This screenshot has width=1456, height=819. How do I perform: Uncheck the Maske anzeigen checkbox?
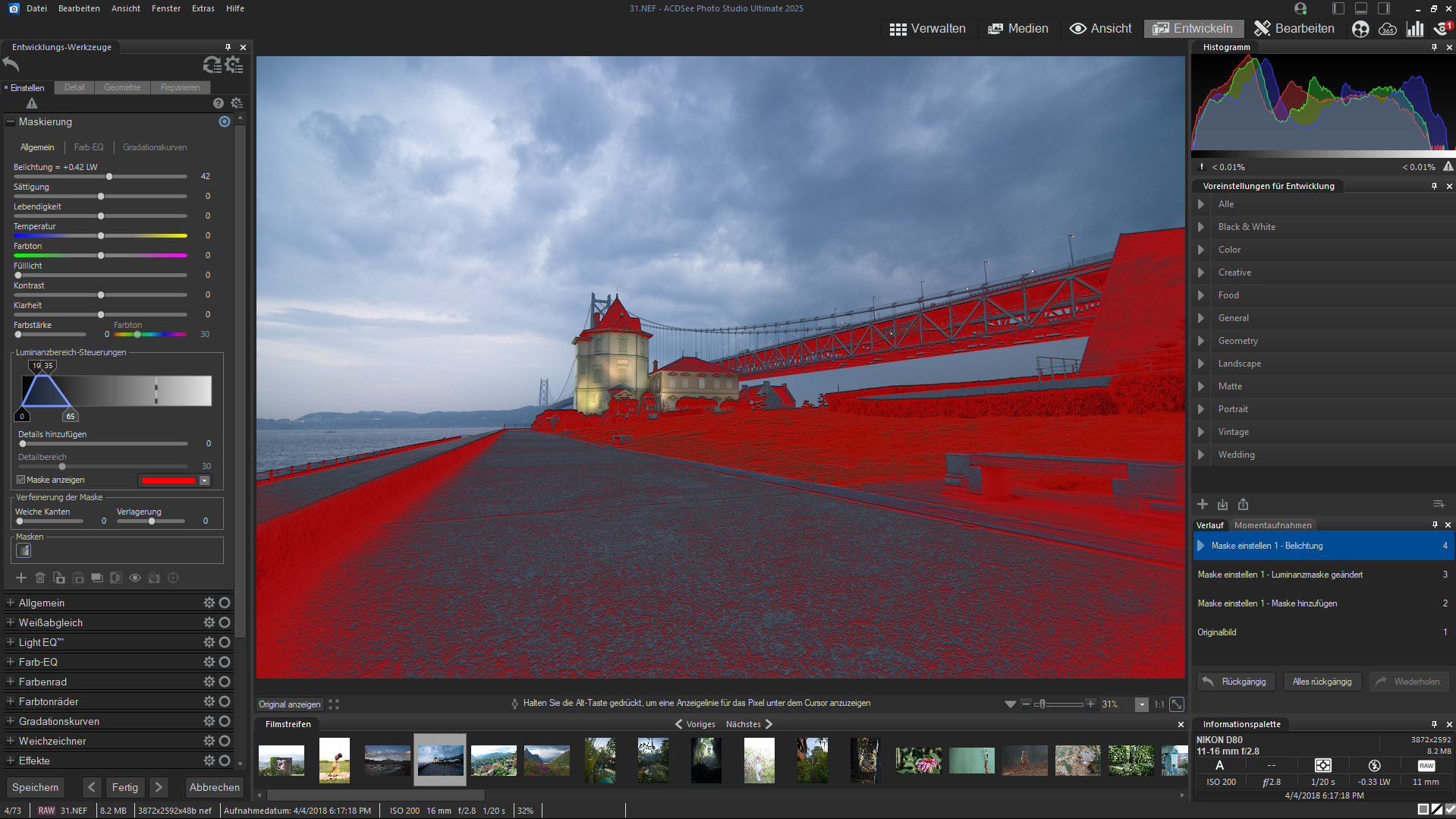click(x=21, y=480)
